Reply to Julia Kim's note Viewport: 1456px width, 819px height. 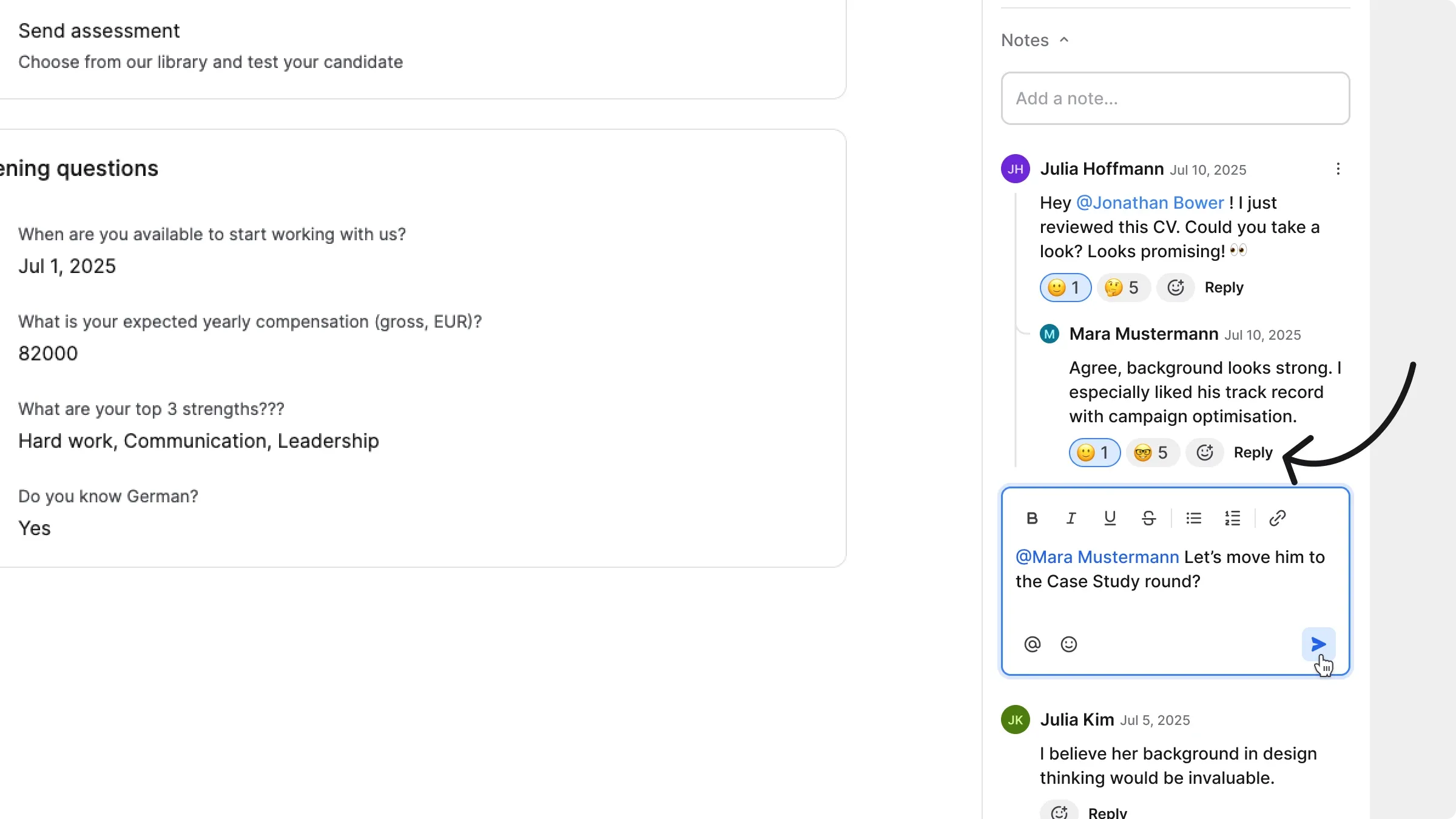coord(1107,812)
